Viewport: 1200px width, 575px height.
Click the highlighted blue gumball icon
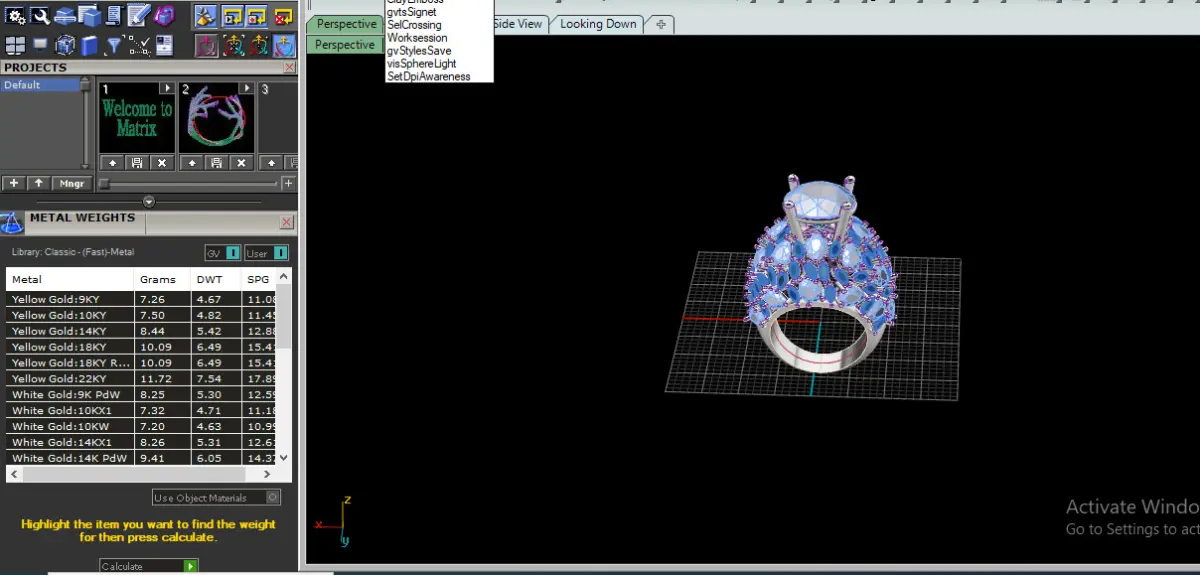(x=284, y=45)
